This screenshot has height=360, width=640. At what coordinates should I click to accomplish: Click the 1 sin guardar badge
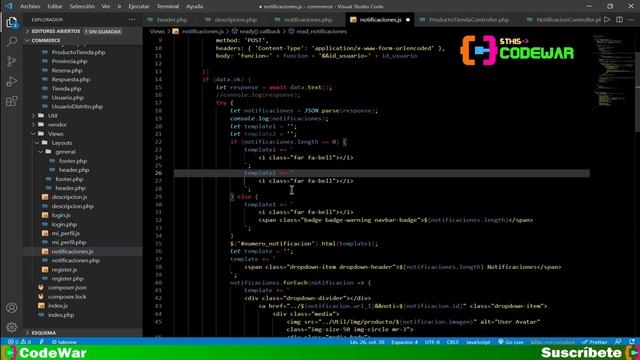[x=103, y=31]
